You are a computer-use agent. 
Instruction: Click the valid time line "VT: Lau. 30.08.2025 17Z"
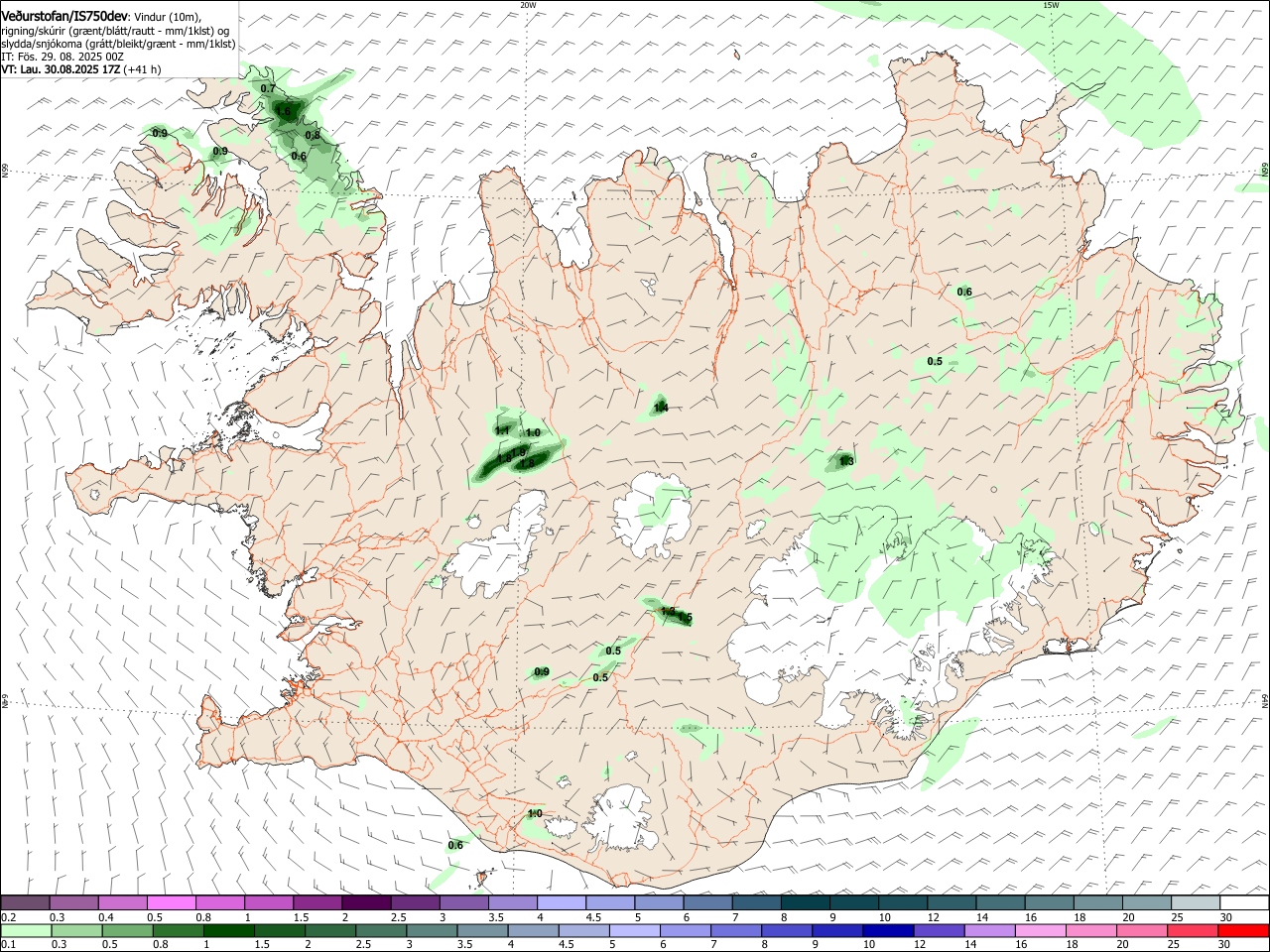coord(62,69)
